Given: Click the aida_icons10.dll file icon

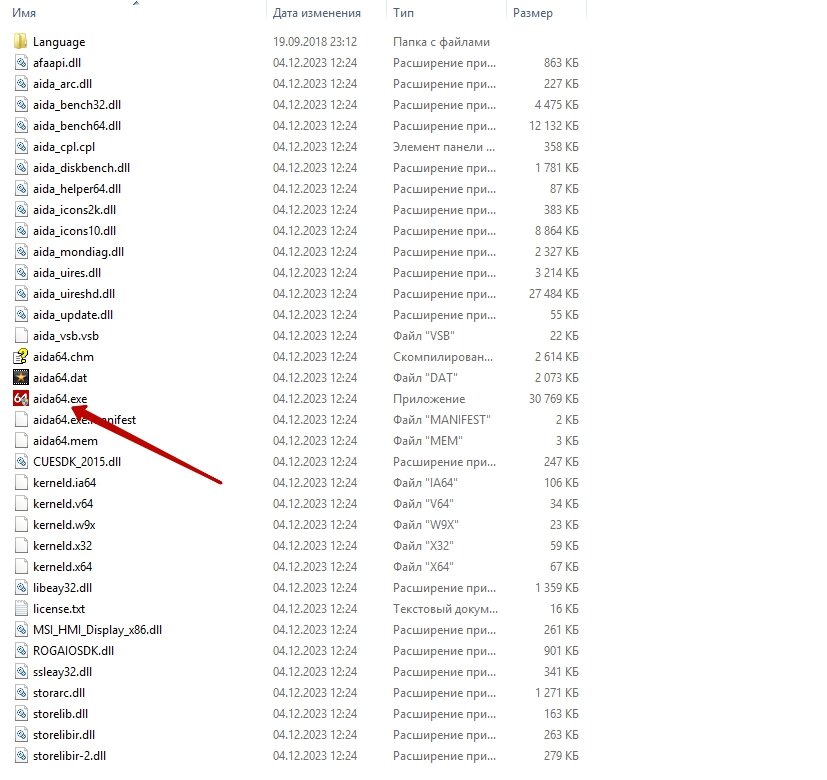Looking at the screenshot, I should [21, 231].
